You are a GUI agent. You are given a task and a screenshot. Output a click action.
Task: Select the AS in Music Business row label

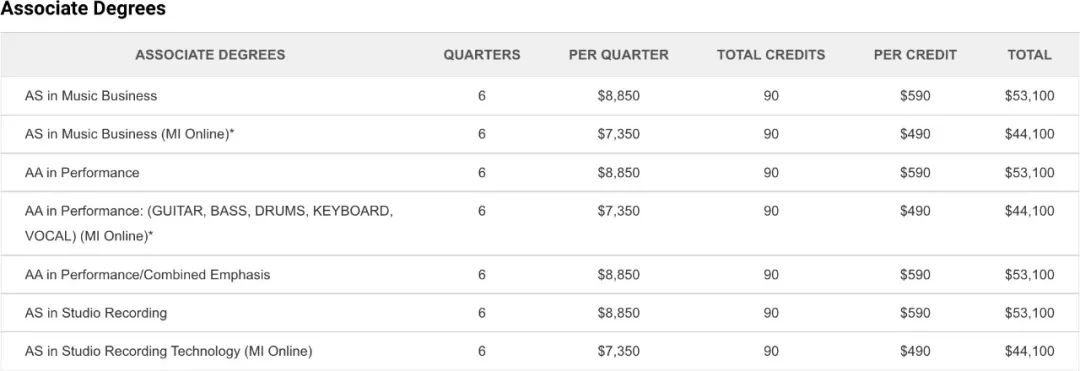point(91,96)
